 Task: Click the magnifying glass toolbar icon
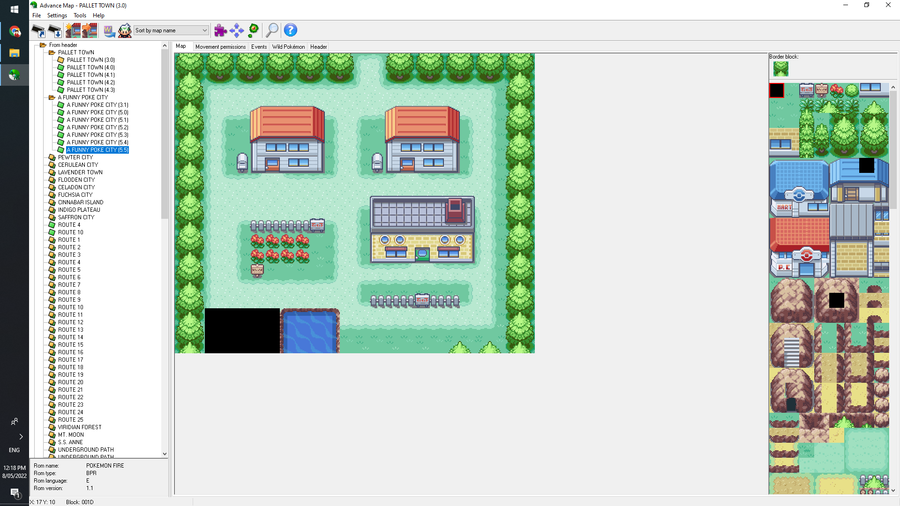click(272, 30)
